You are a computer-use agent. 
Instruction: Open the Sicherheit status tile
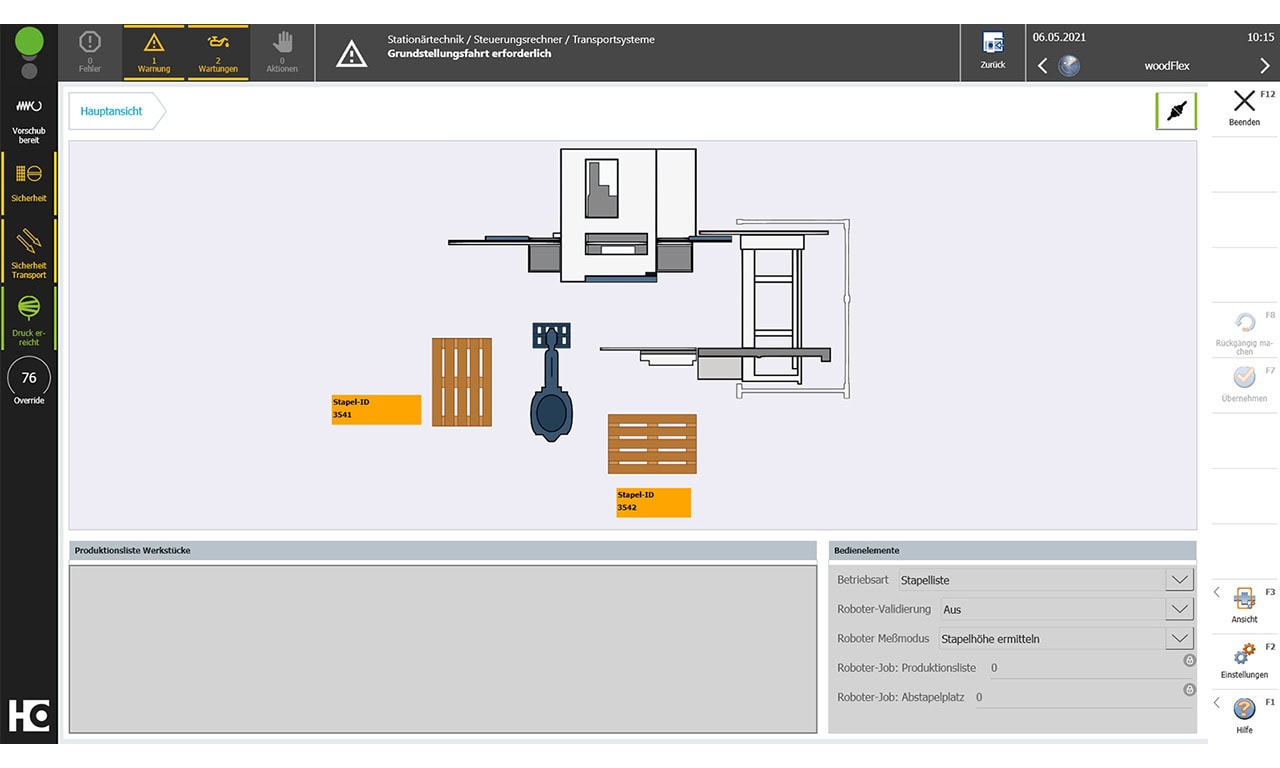[x=29, y=183]
